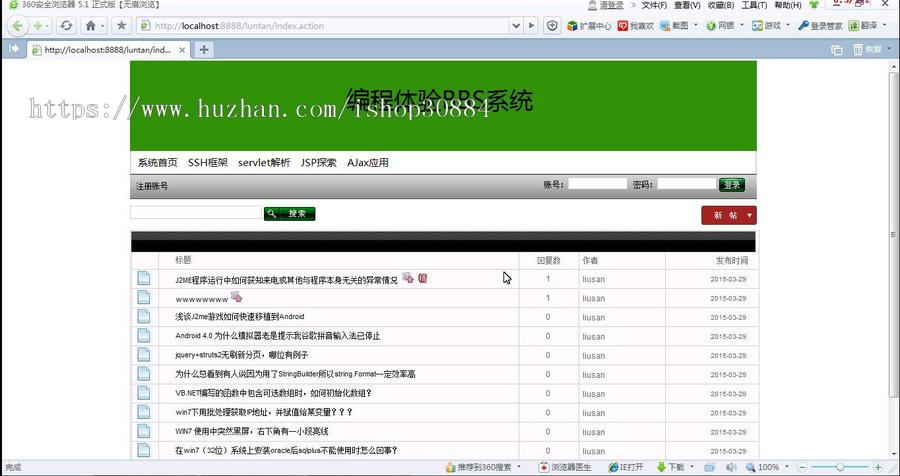Open 登录管家 login manager

(820, 26)
